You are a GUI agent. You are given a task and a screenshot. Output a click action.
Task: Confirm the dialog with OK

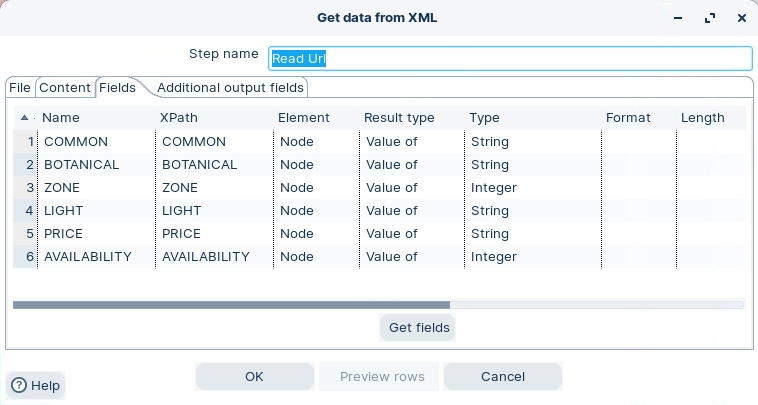point(254,377)
